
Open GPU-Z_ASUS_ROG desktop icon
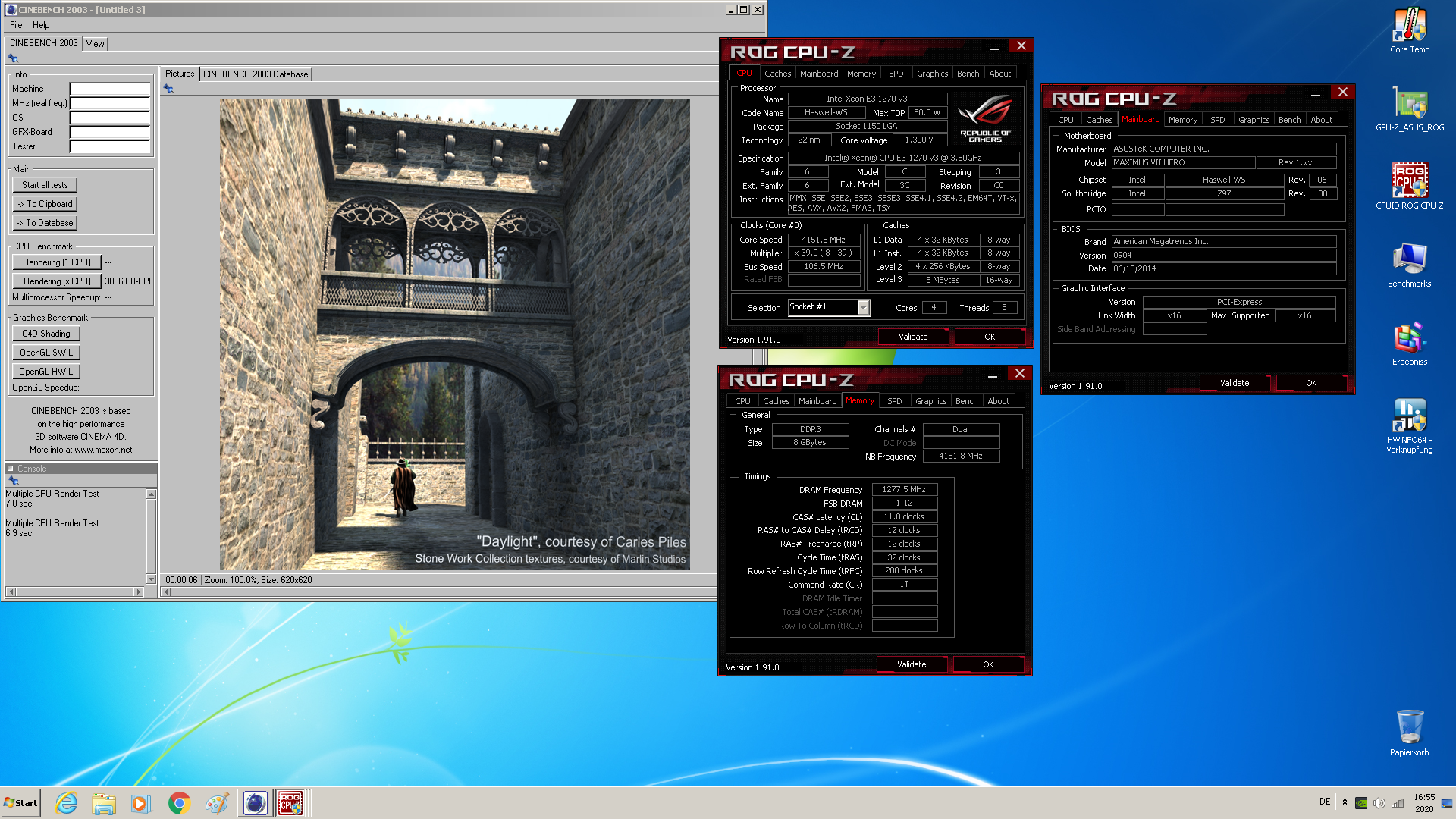click(x=1409, y=108)
